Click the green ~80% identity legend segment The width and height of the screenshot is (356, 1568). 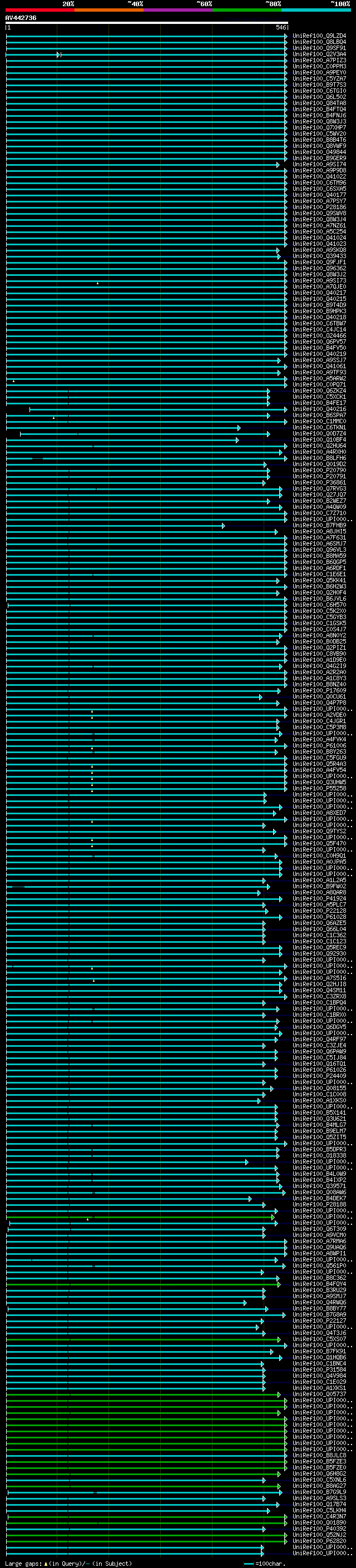point(247,11)
